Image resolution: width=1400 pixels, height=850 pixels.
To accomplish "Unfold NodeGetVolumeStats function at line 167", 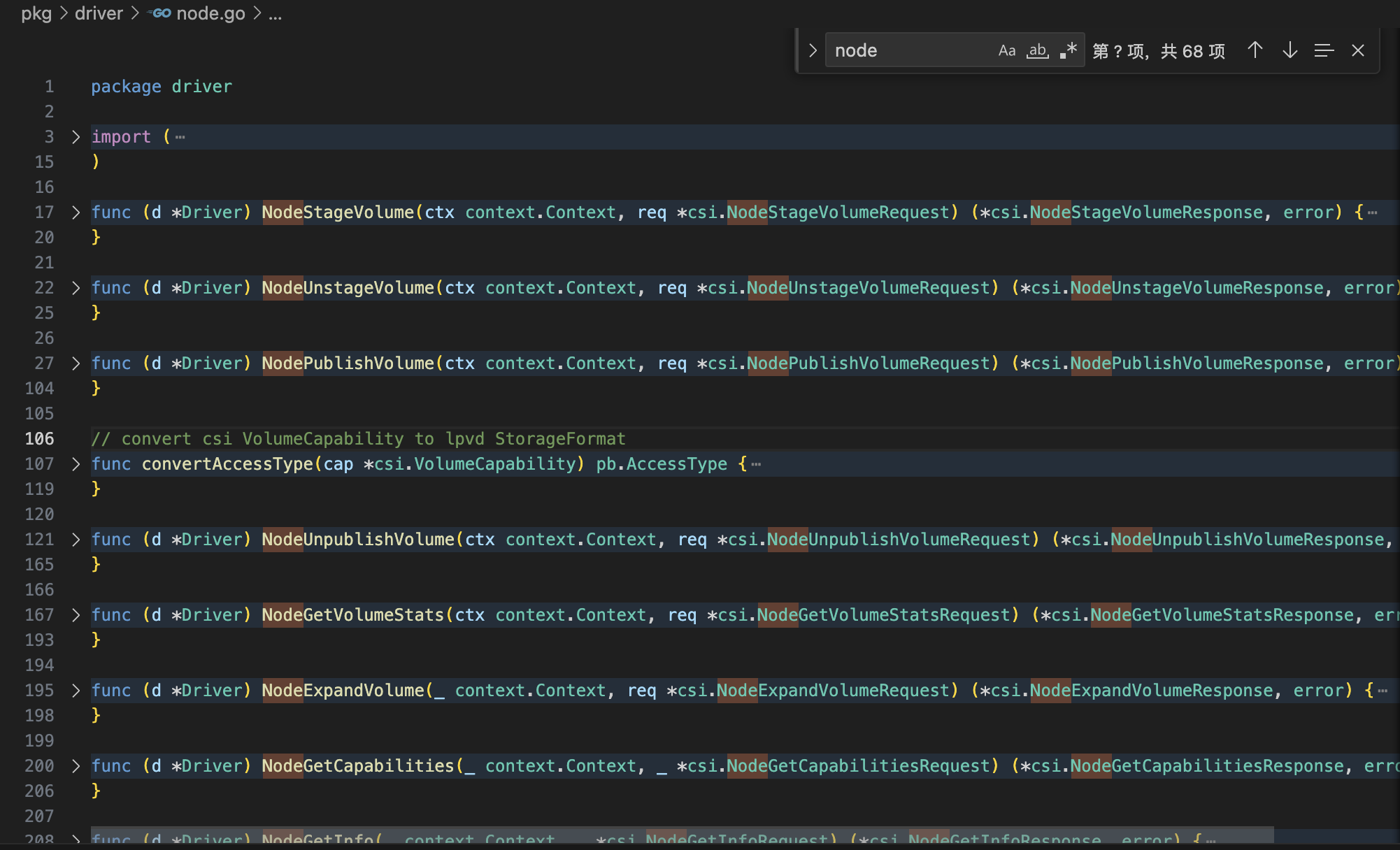I will click(x=76, y=615).
